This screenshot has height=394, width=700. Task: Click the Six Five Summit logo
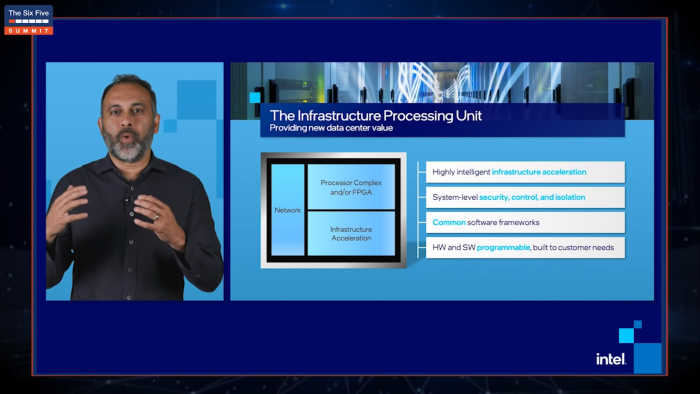point(29,20)
